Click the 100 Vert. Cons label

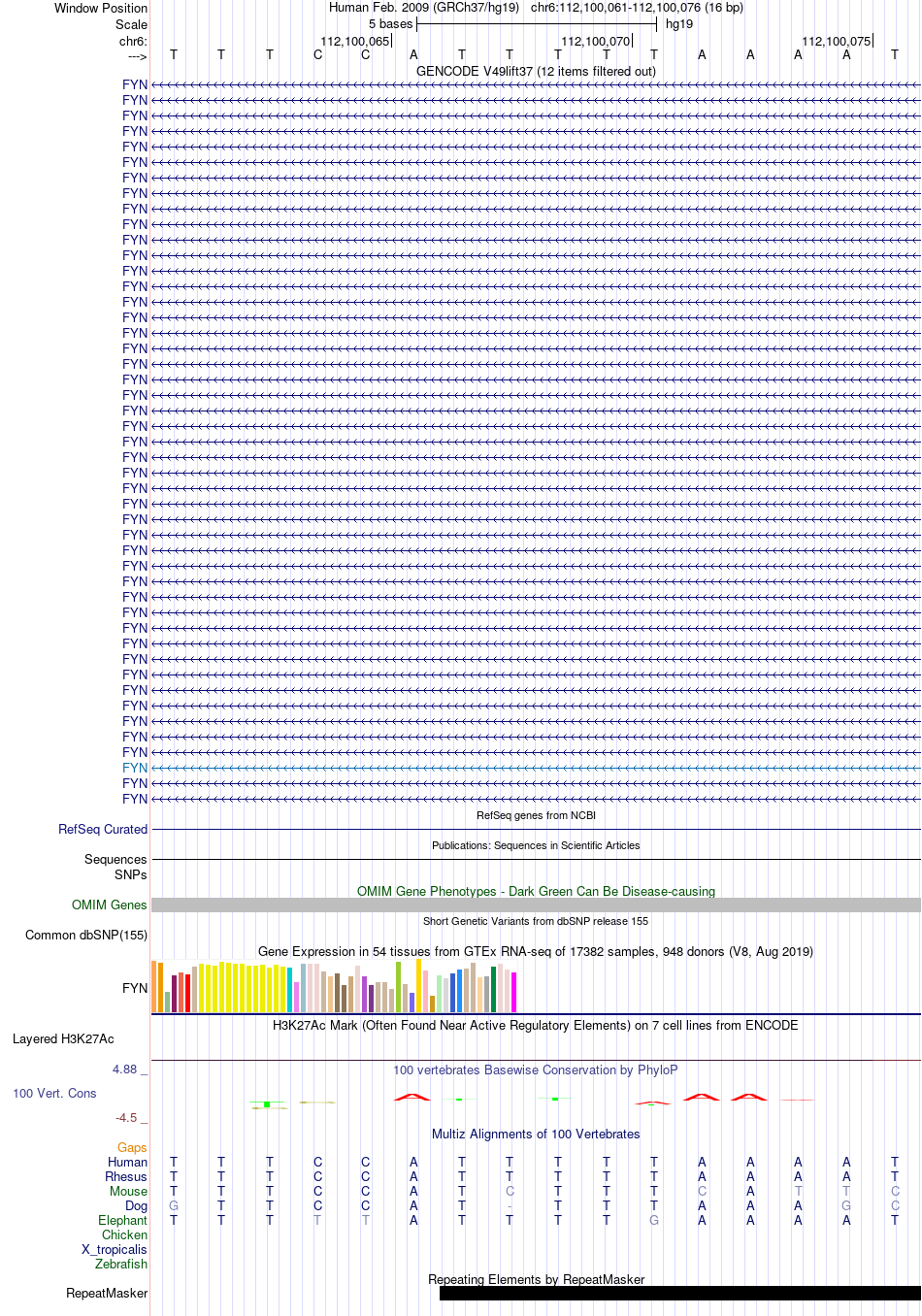point(54,1094)
